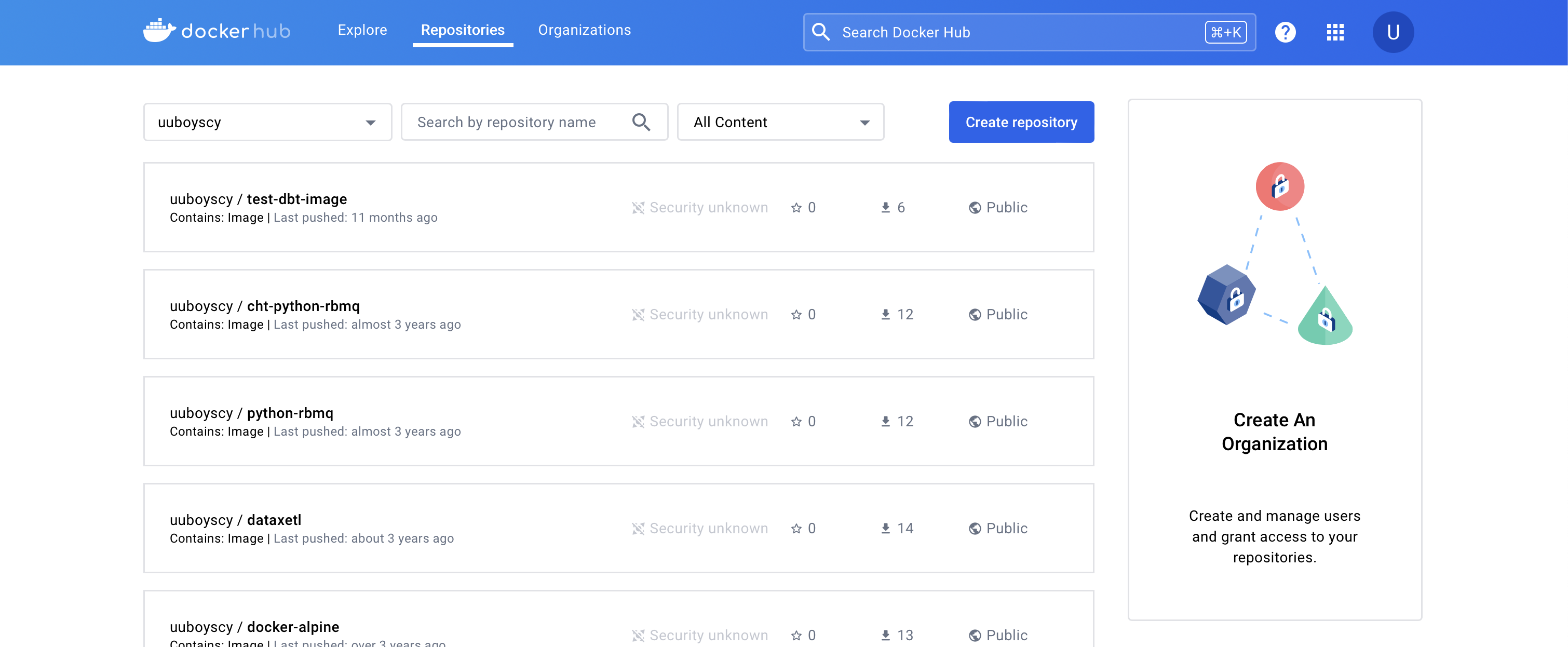Click globe Public icon for dataxetl
Viewport: 1568px width, 647px height.
pos(975,529)
